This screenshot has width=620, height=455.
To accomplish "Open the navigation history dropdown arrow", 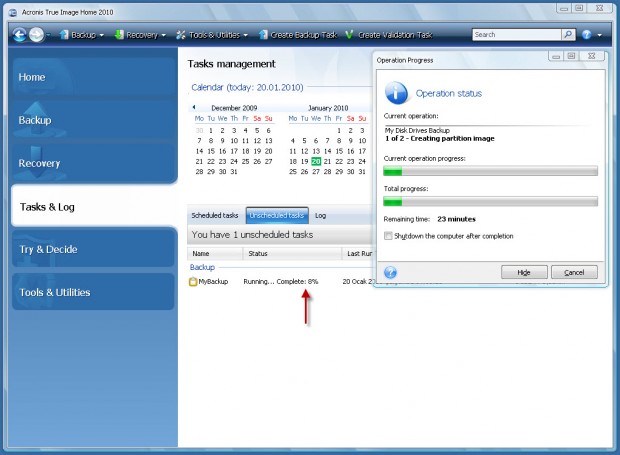I will click(x=48, y=35).
